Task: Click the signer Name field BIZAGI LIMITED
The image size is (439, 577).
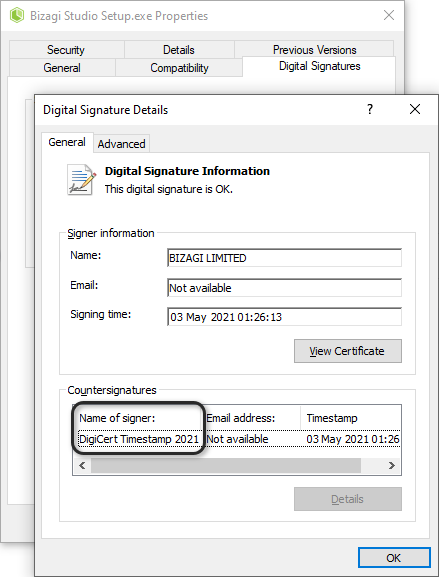Action: click(284, 258)
